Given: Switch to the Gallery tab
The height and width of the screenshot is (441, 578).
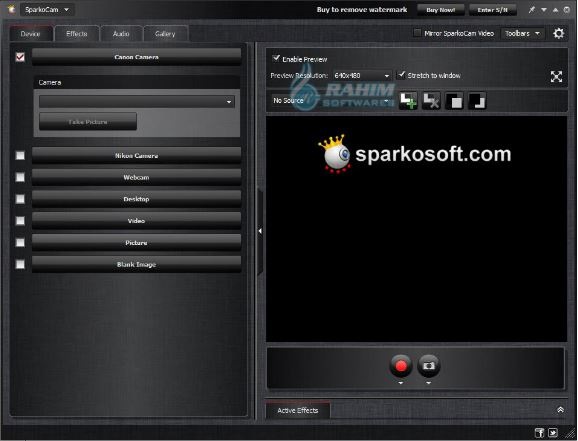Looking at the screenshot, I should [165, 34].
